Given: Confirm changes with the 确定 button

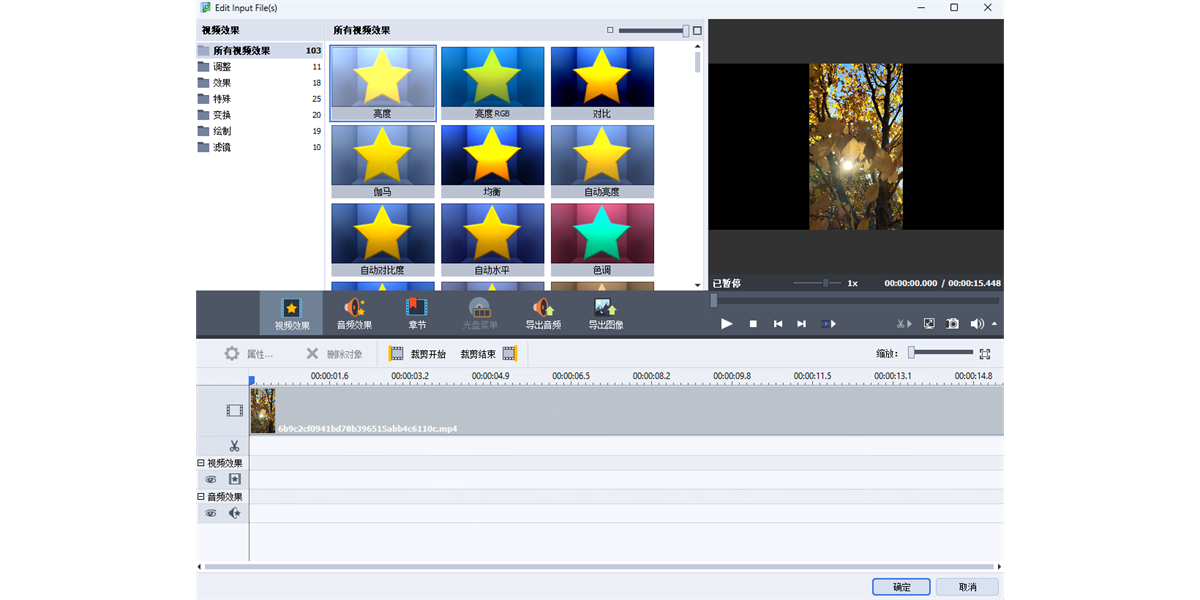Looking at the screenshot, I should coord(900,587).
